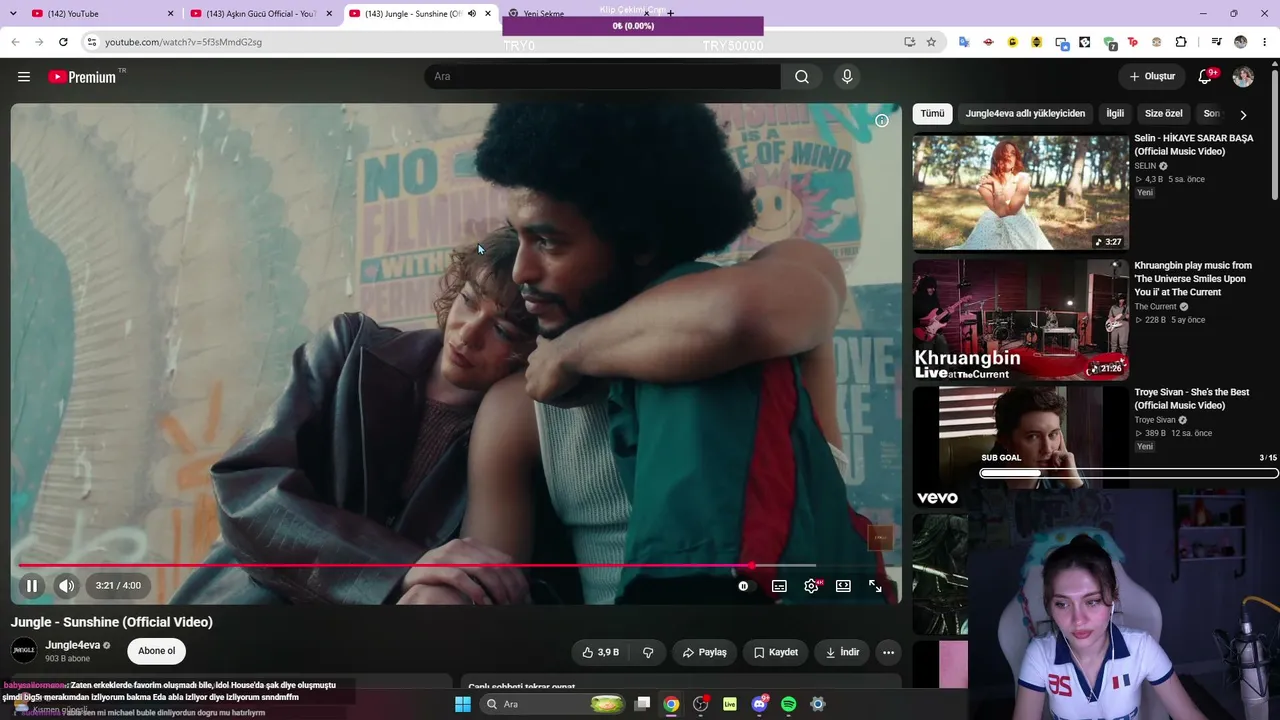Mute the Jungle - Sunshine tab audio
The height and width of the screenshot is (720, 1280).
[x=472, y=14]
